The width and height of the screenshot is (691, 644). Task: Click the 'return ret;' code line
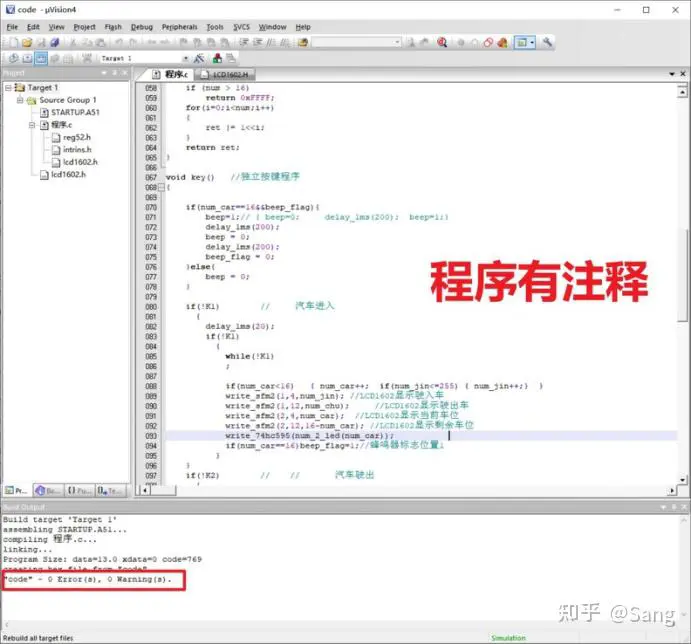[x=212, y=148]
